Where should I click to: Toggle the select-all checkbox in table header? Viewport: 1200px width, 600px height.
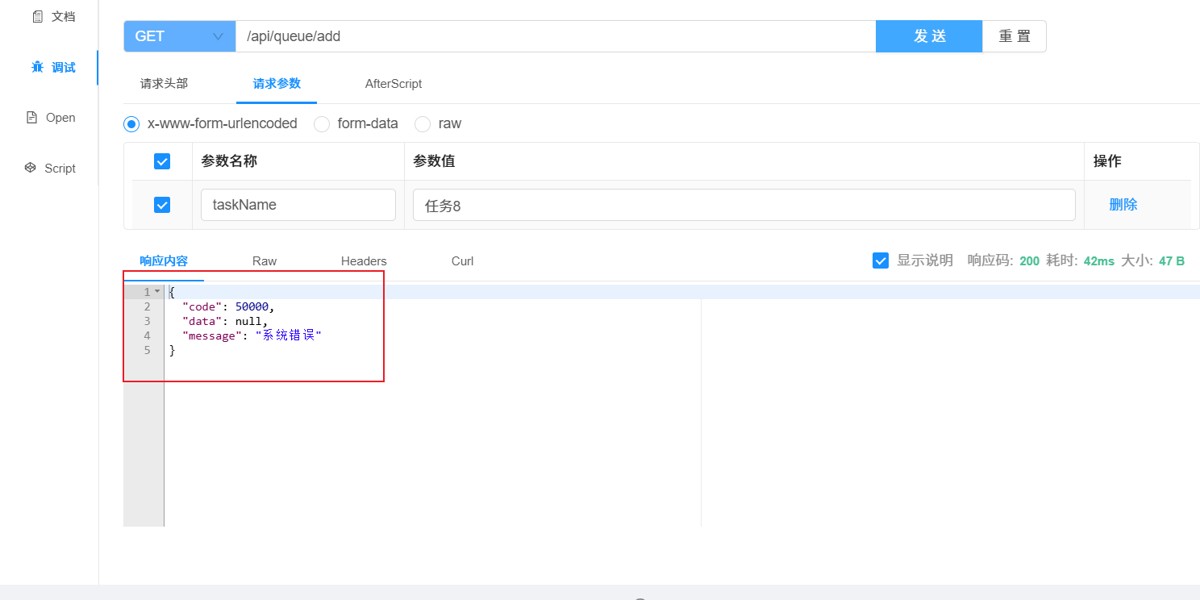pos(162,161)
